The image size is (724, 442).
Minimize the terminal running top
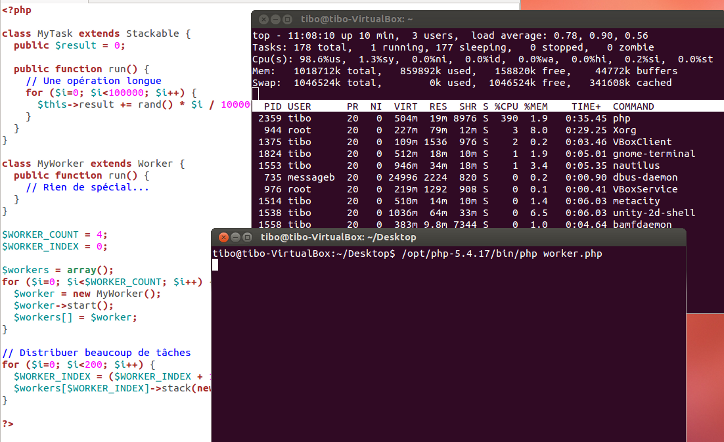(x=275, y=19)
